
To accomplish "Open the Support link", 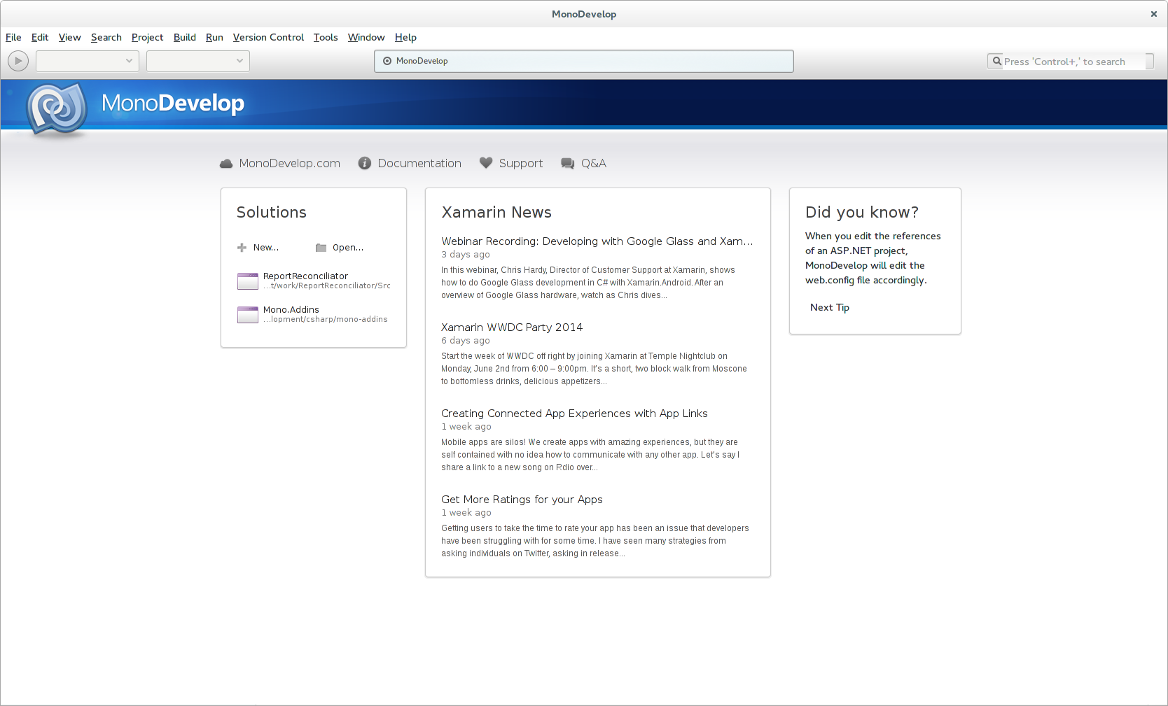I will [521, 163].
